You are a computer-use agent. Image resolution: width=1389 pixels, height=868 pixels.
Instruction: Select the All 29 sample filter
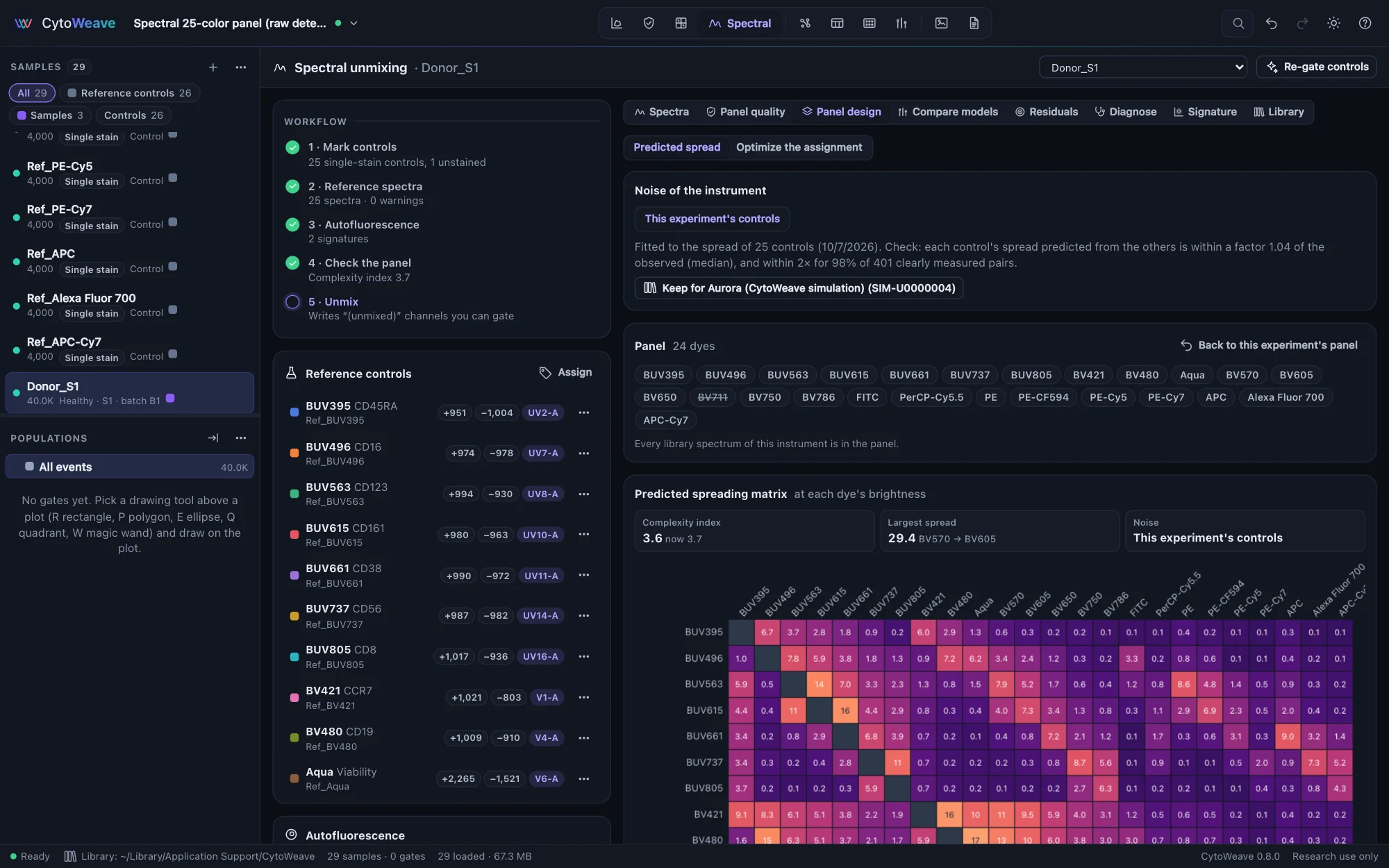coord(32,93)
